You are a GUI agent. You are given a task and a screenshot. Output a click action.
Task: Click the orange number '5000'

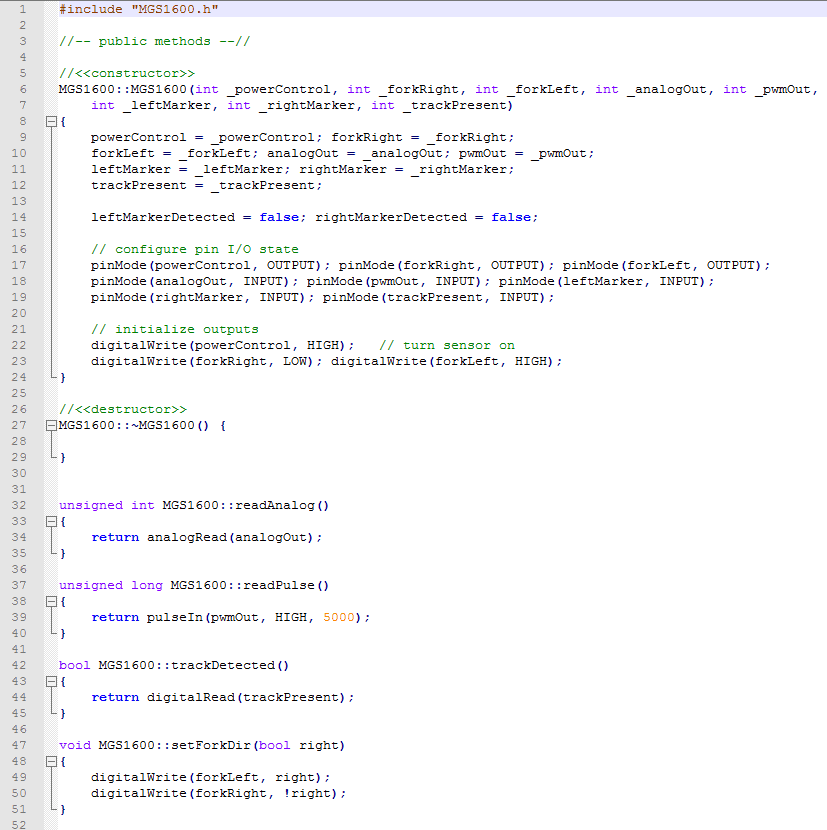[x=338, y=617]
